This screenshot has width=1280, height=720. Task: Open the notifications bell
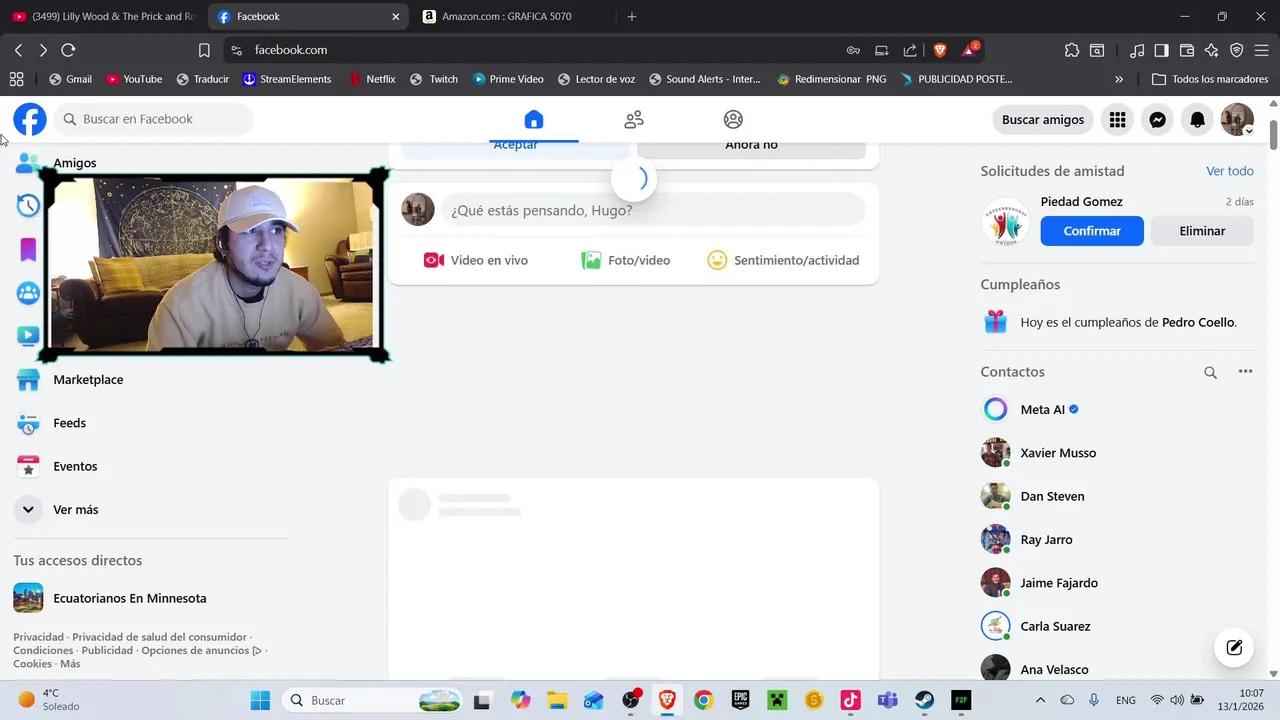point(1197,120)
